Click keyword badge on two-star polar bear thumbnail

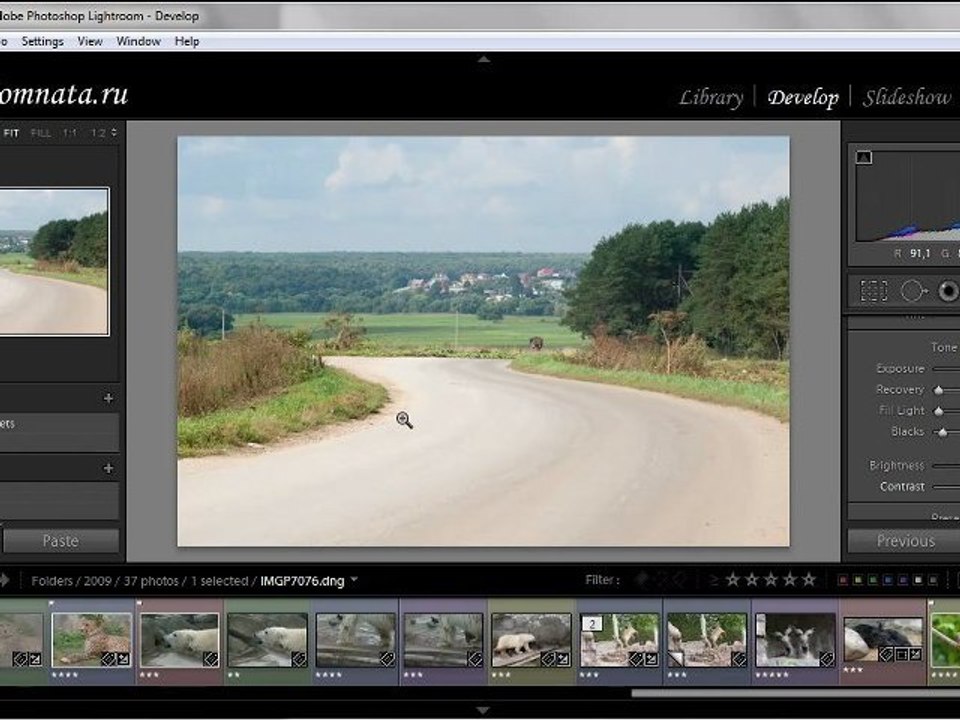[x=299, y=659]
